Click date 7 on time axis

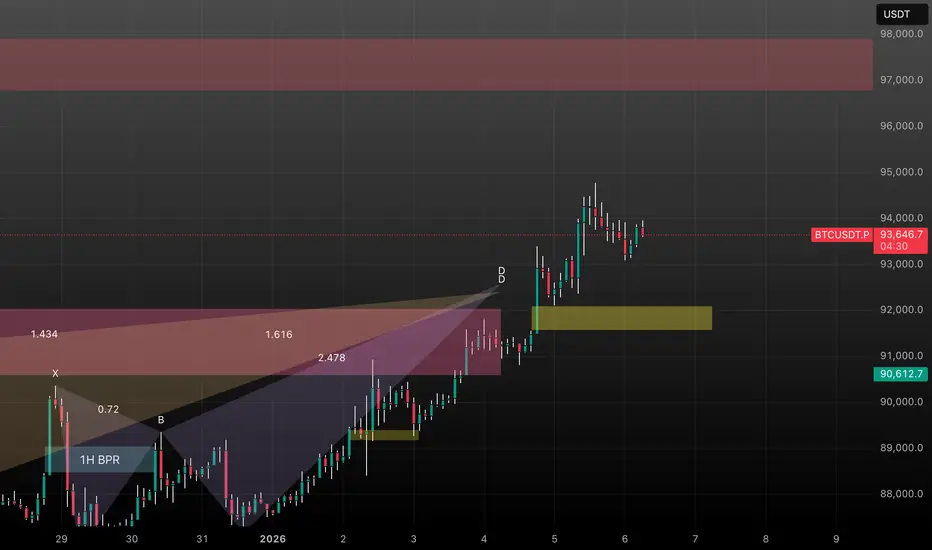click(x=695, y=539)
